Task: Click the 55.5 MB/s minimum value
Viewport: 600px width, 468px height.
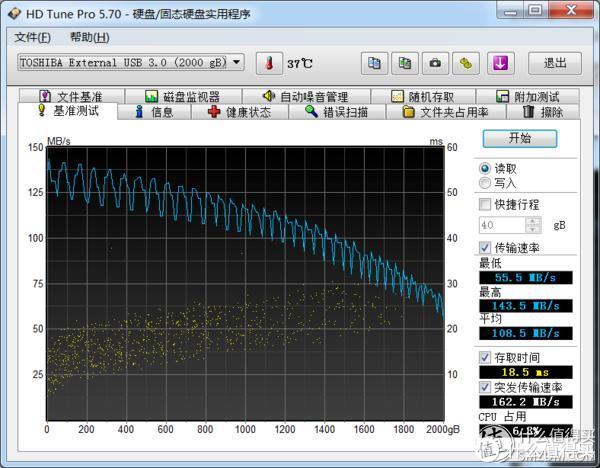Action: [x=526, y=277]
